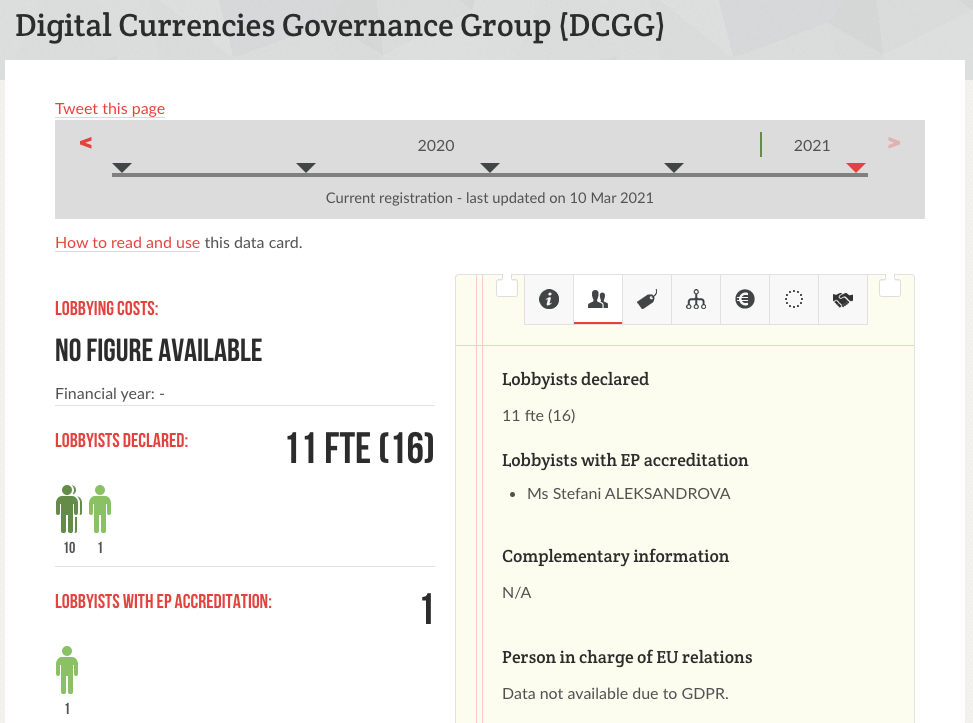
Task: Click 'Data not available due to GDPR.' text
Action: [x=615, y=694]
